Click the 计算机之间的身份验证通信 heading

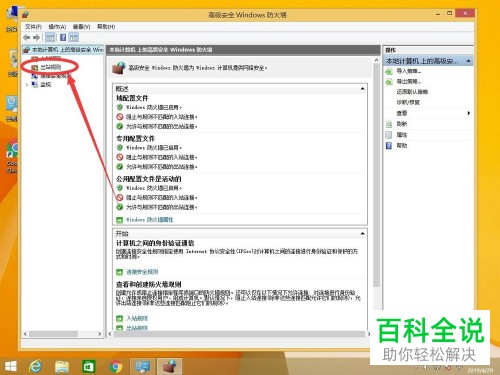[x=155, y=243]
